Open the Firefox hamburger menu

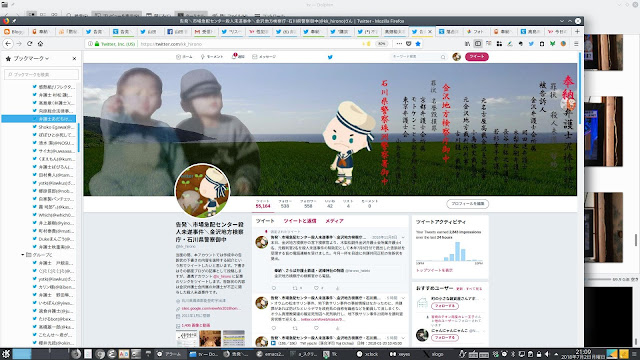point(576,44)
